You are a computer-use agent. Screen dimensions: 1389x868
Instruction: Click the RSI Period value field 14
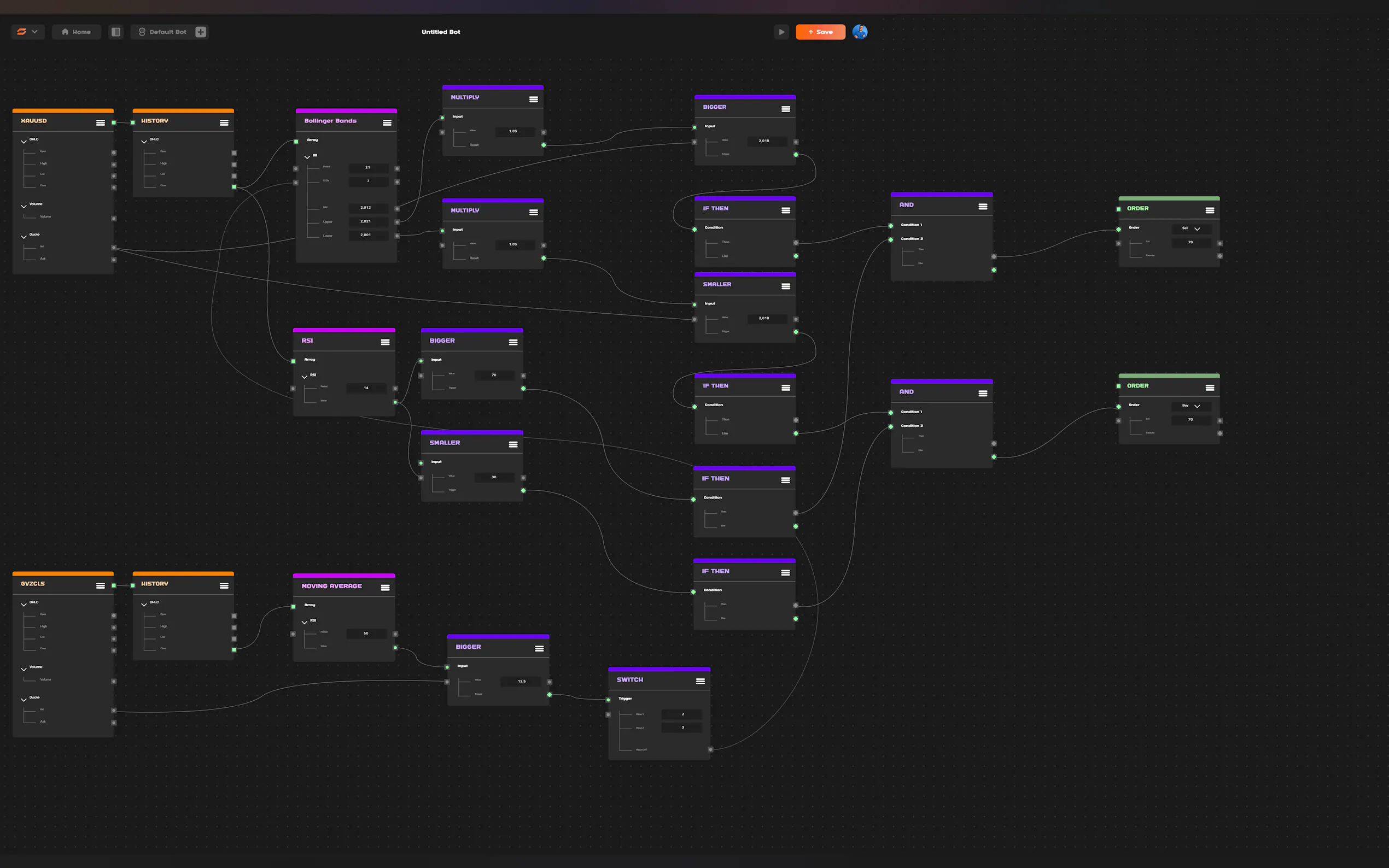click(x=366, y=388)
